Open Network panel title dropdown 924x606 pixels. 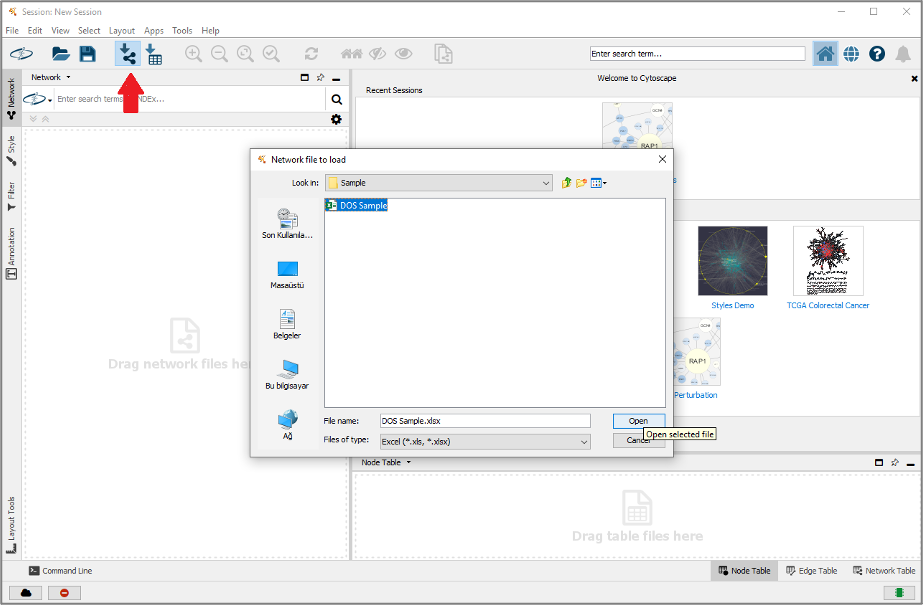(68, 77)
